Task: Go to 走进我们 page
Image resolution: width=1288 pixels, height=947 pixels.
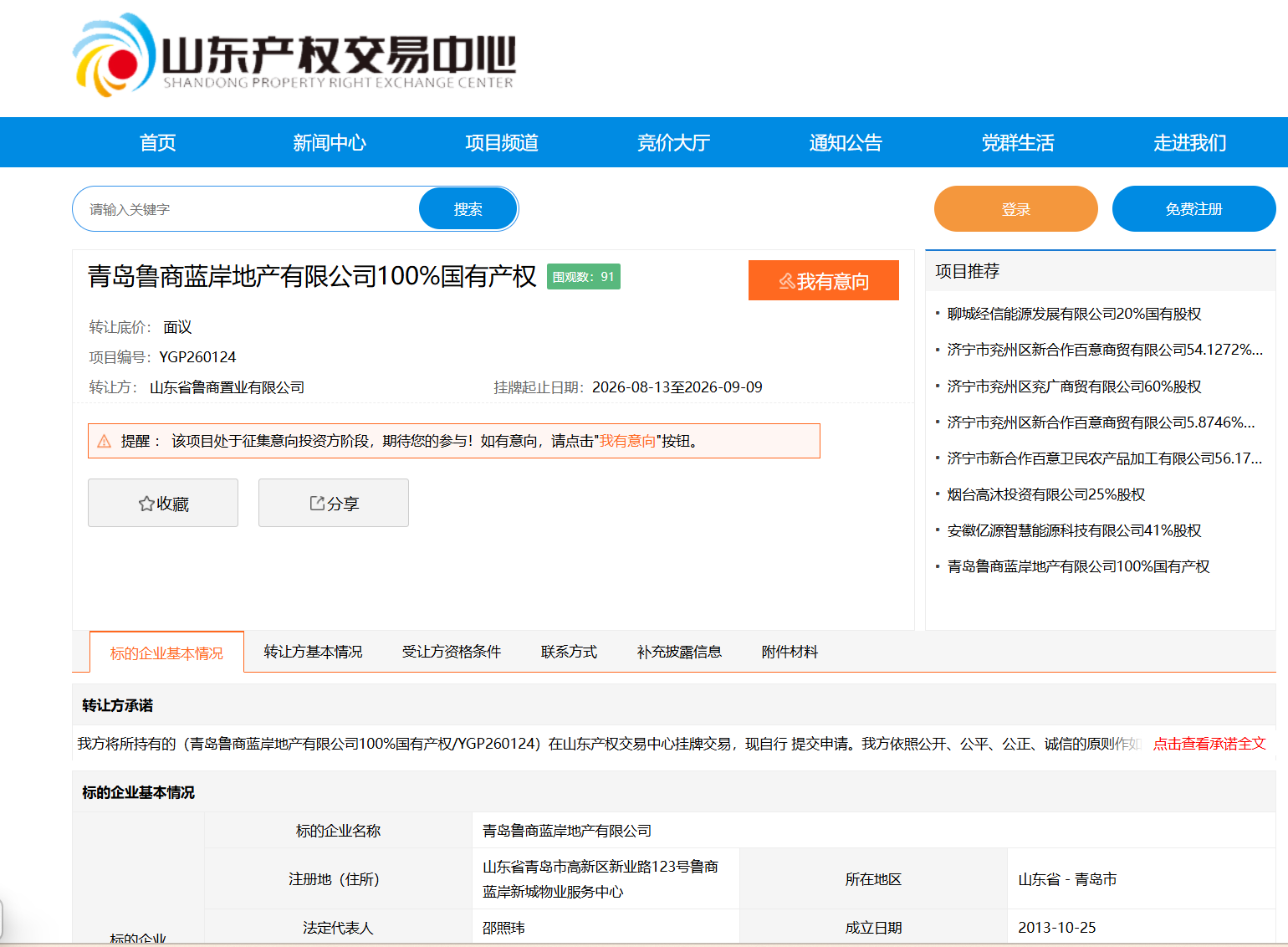Action: [1190, 143]
